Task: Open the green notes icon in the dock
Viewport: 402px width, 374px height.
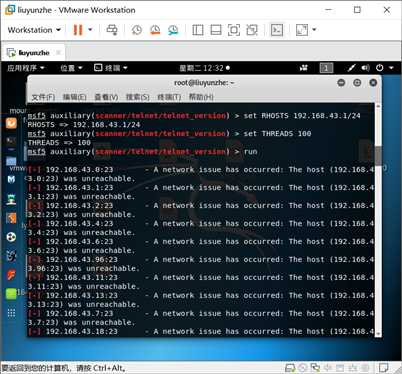Action: tap(11, 294)
